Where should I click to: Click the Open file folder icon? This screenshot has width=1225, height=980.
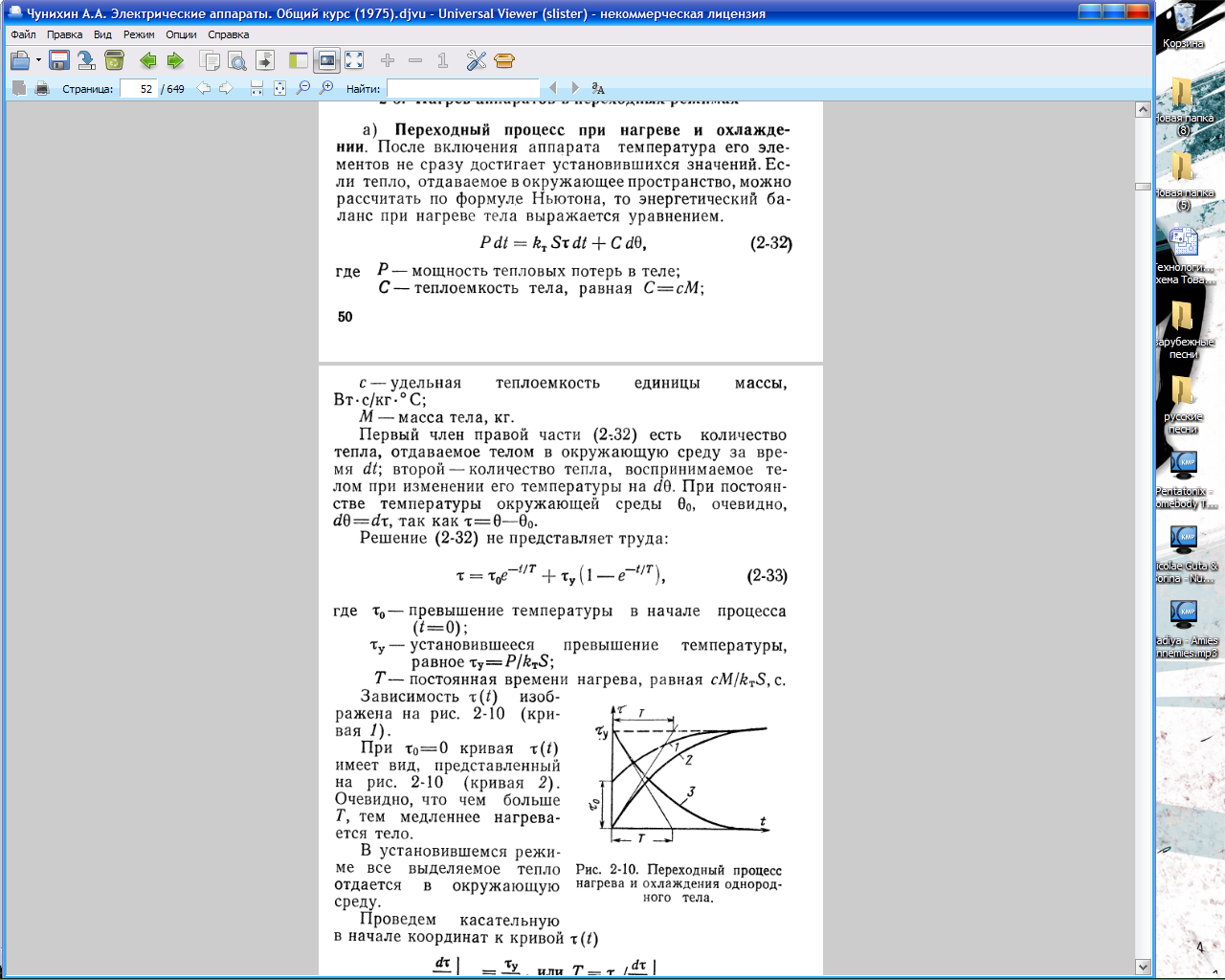(x=20, y=60)
